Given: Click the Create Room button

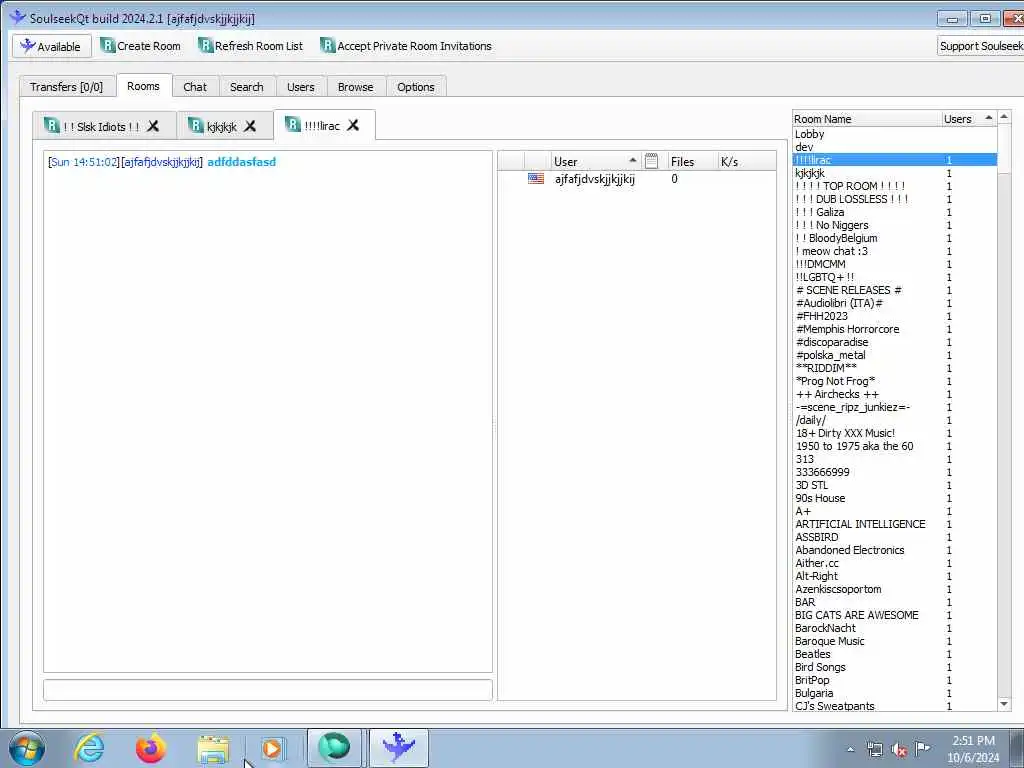Looking at the screenshot, I should click(140, 46).
